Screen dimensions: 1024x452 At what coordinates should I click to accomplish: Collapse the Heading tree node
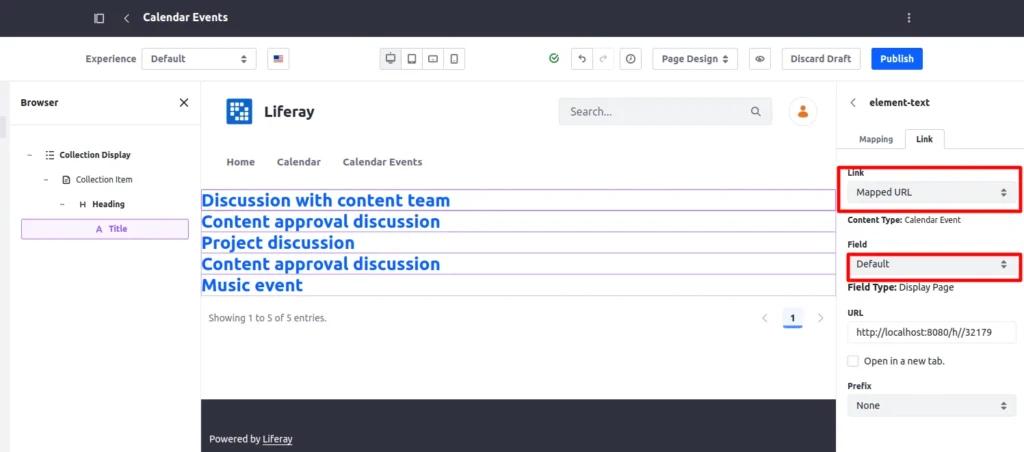(x=62, y=204)
